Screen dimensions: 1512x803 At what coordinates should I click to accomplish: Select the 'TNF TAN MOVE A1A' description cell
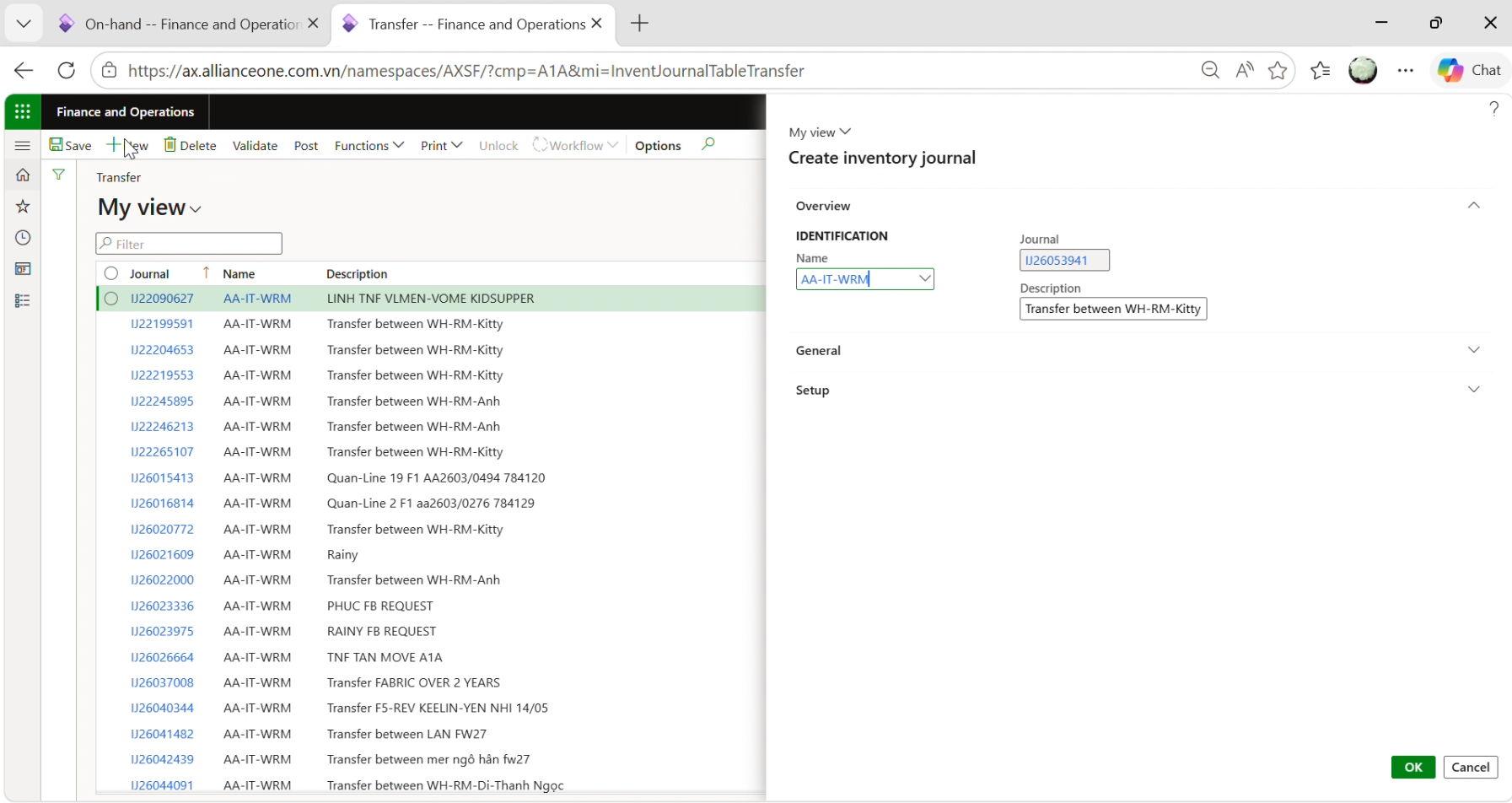pos(385,658)
